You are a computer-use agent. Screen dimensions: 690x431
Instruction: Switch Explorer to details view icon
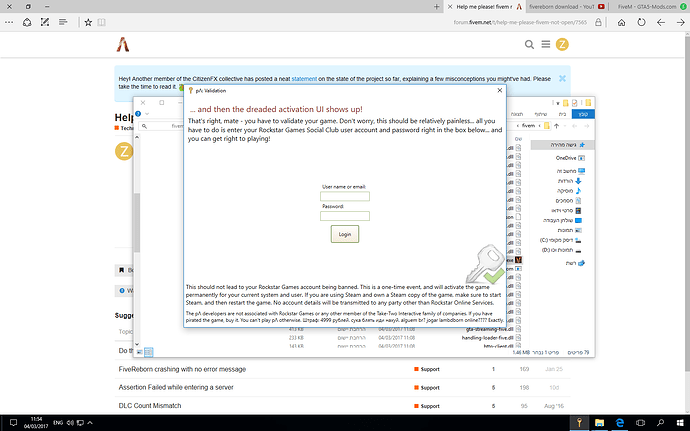[148, 352]
